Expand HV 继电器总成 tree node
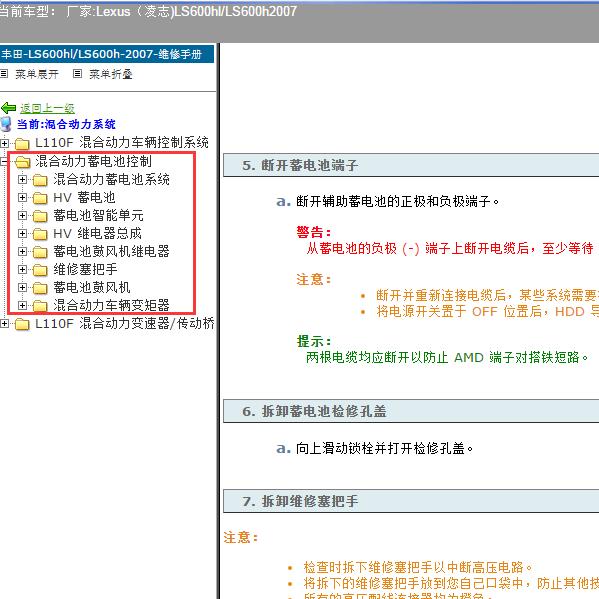 (x=22, y=233)
